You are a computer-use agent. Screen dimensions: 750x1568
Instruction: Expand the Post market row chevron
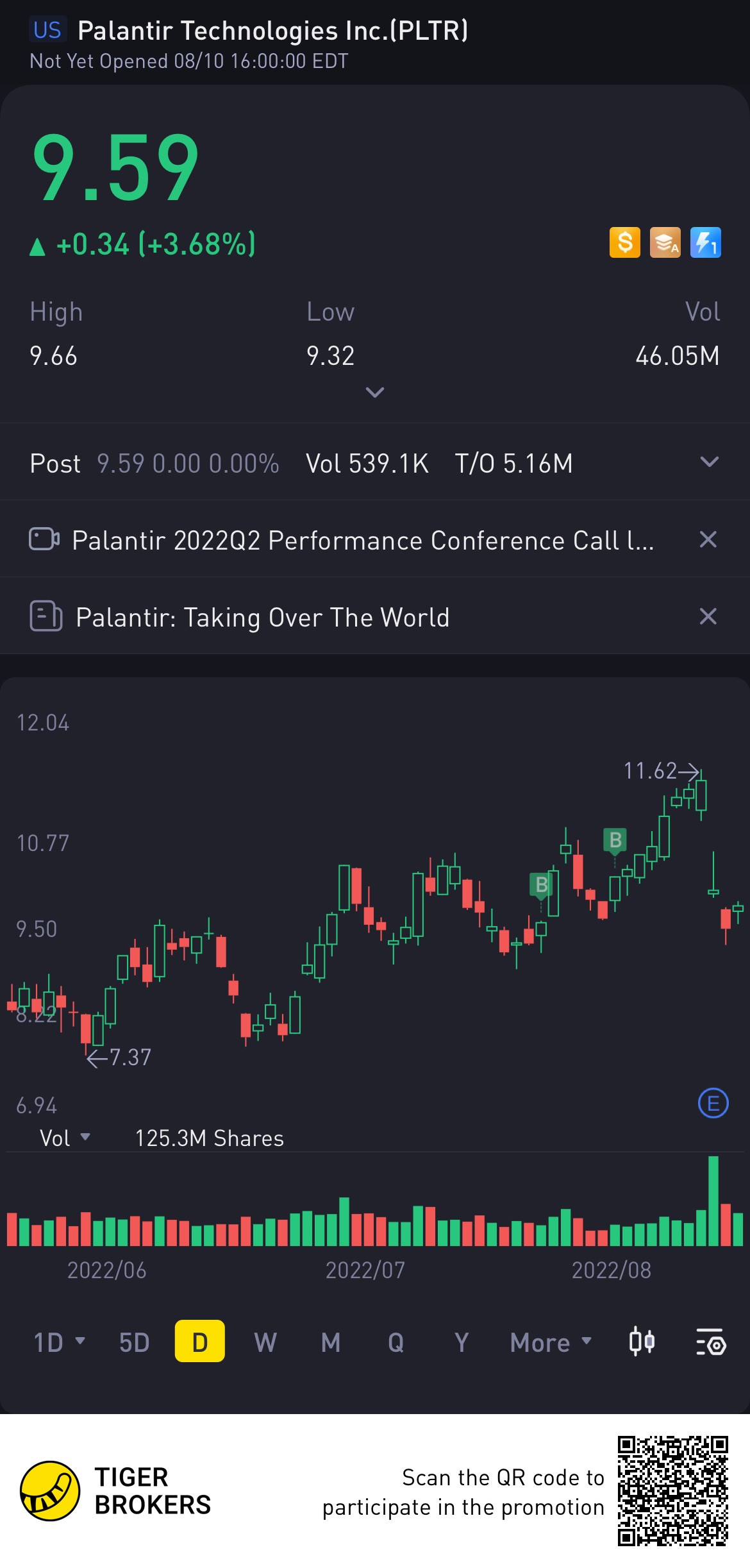point(709,462)
